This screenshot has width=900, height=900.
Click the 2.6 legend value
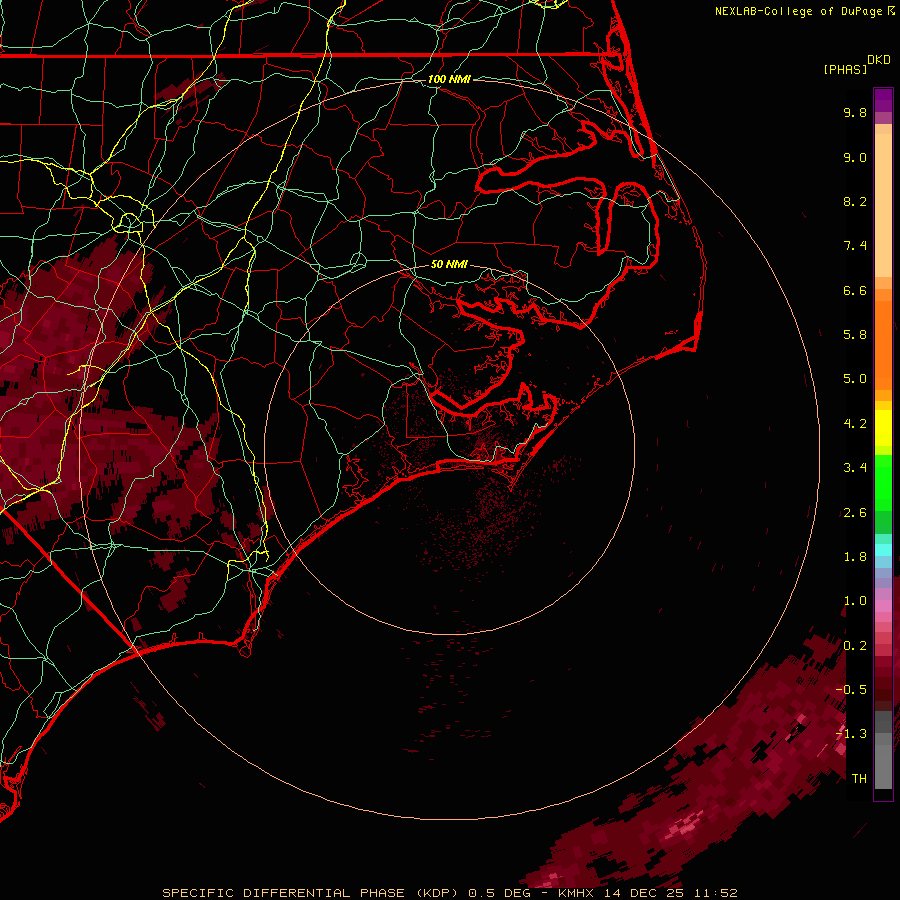tap(855, 513)
